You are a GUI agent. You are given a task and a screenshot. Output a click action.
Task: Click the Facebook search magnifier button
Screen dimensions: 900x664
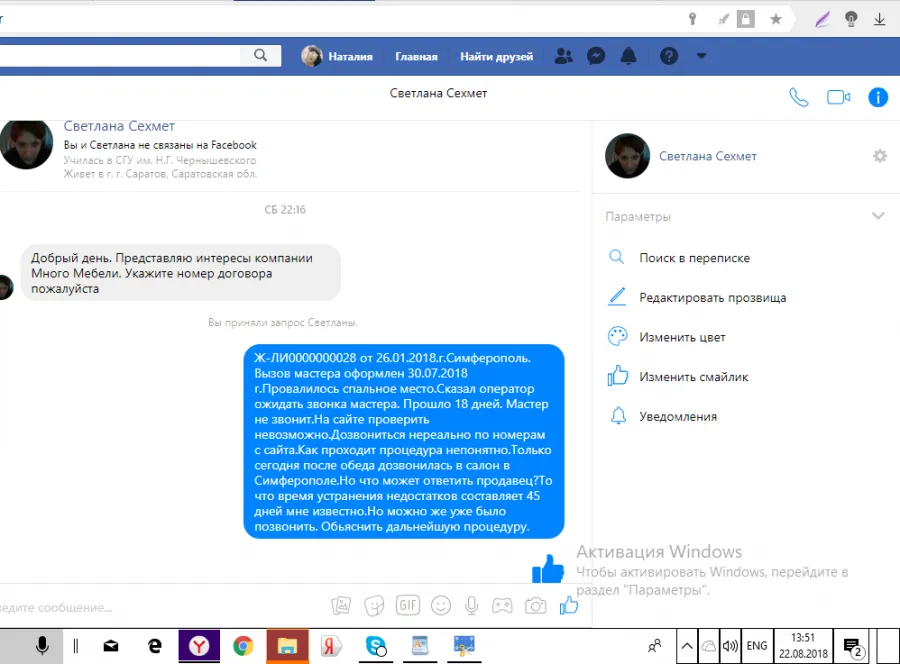point(261,56)
